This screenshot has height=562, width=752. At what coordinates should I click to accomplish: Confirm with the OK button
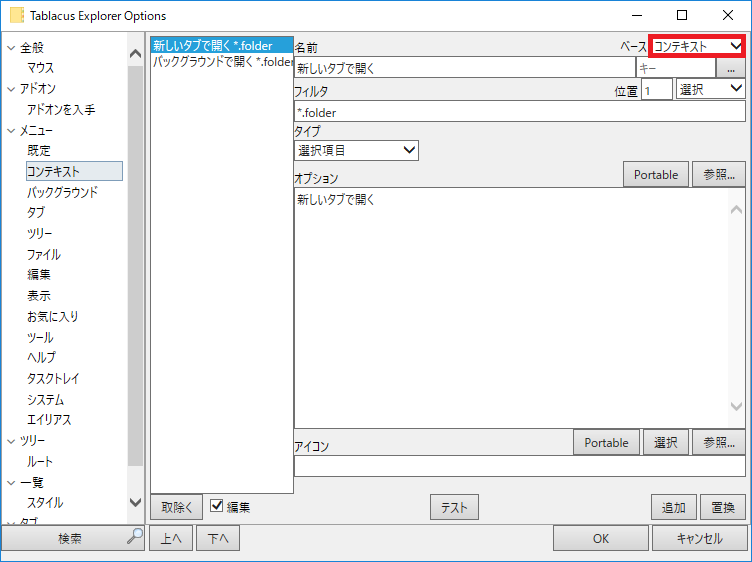click(x=600, y=538)
